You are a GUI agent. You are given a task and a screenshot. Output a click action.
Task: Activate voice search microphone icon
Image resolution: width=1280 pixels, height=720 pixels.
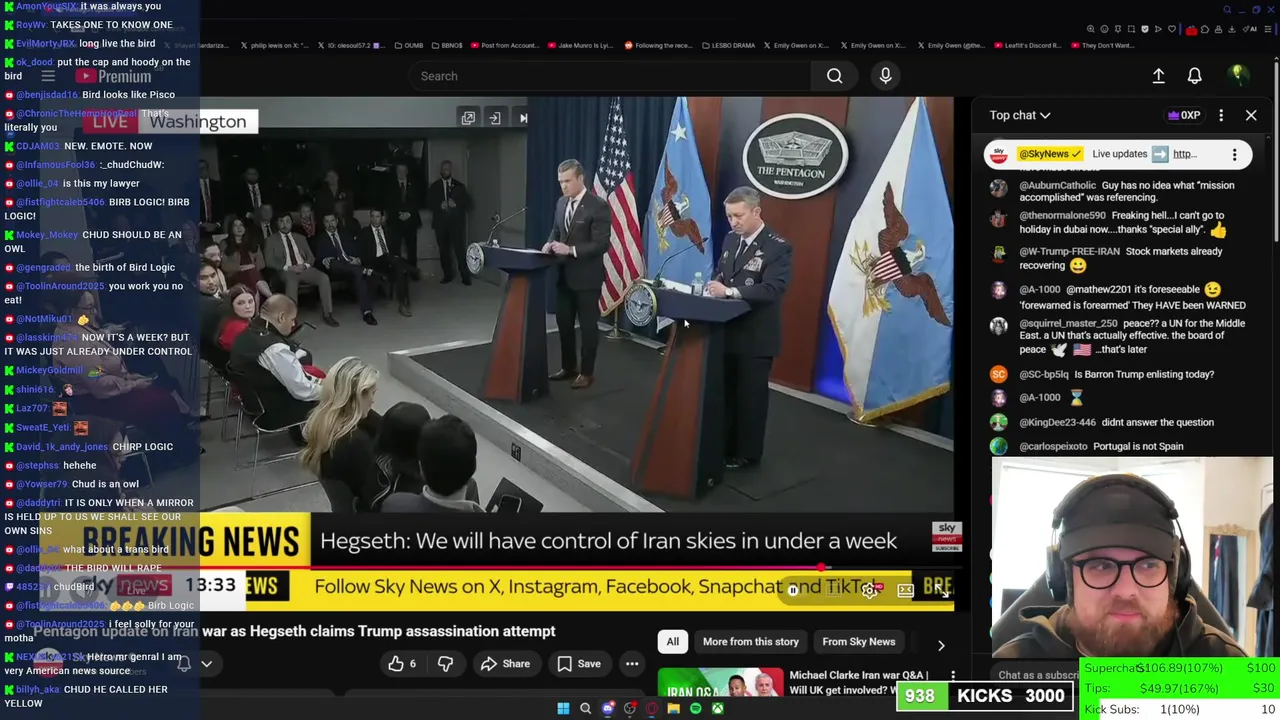point(885,76)
